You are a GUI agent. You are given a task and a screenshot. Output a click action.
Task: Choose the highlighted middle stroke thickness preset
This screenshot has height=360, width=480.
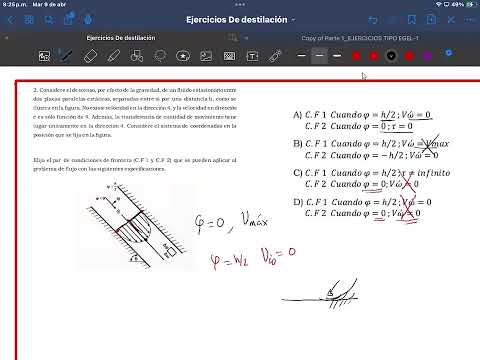(319, 56)
